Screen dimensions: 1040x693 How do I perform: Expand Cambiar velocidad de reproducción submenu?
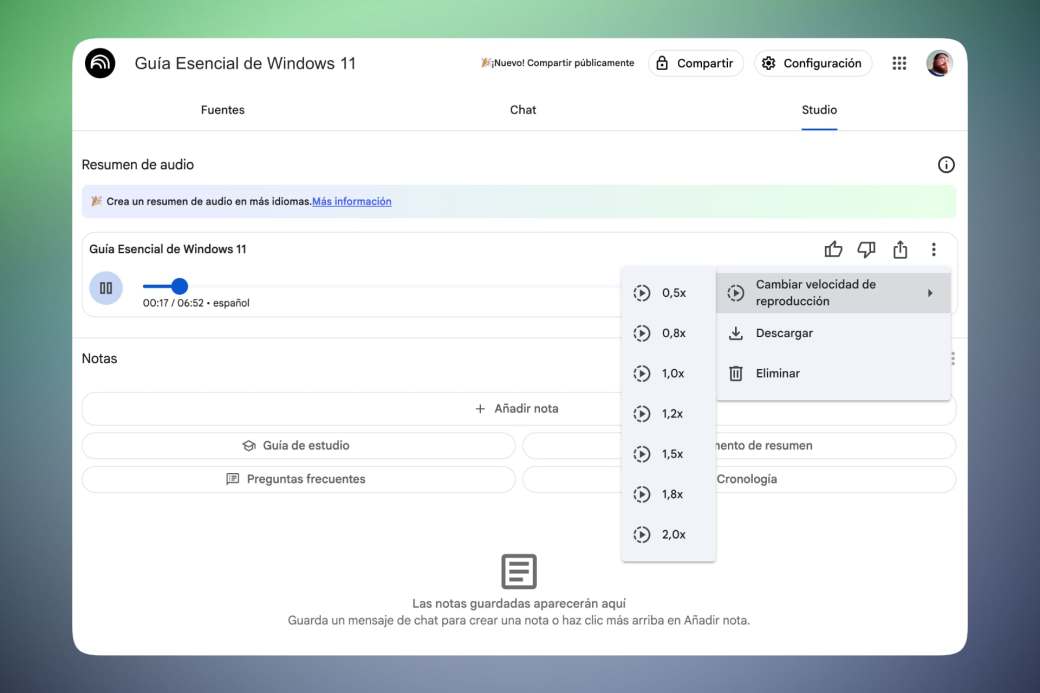833,292
